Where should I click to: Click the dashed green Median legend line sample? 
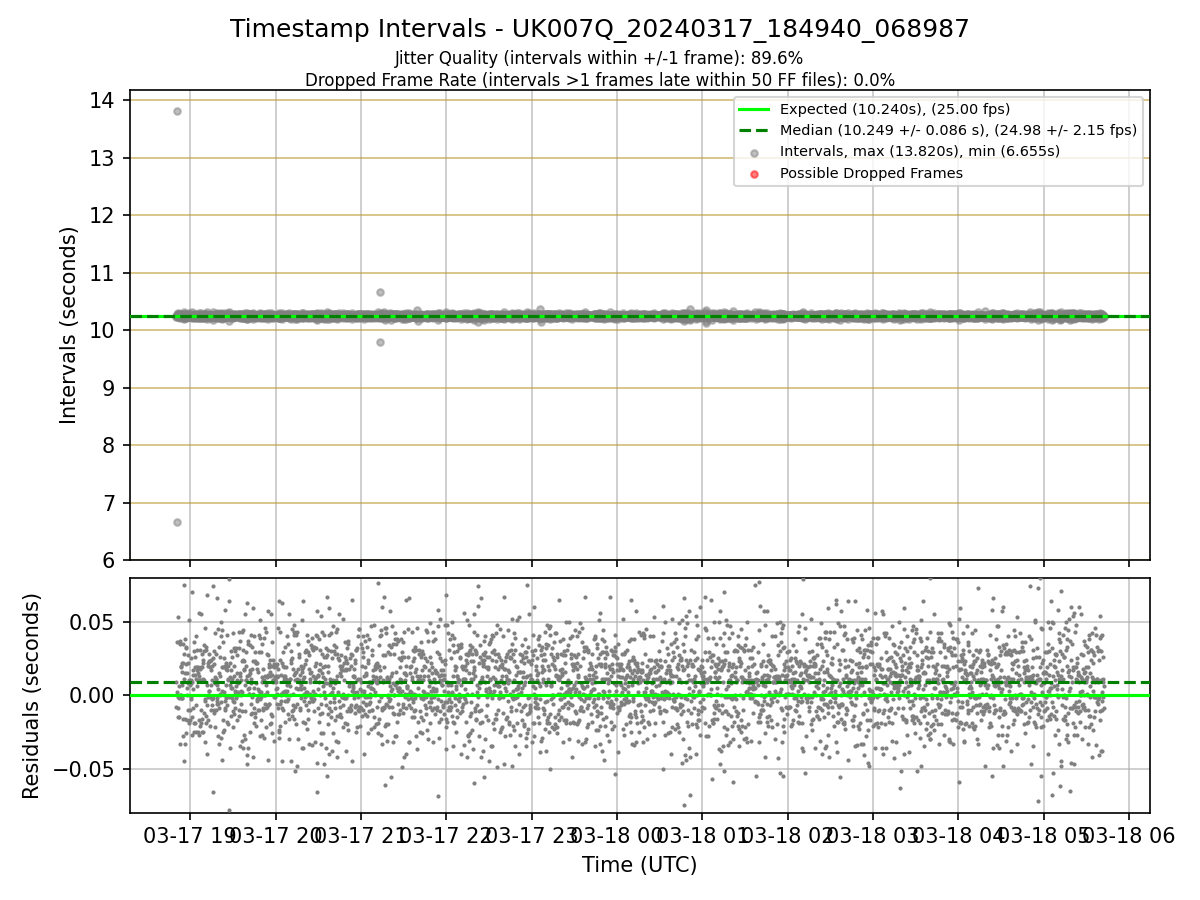[754, 130]
